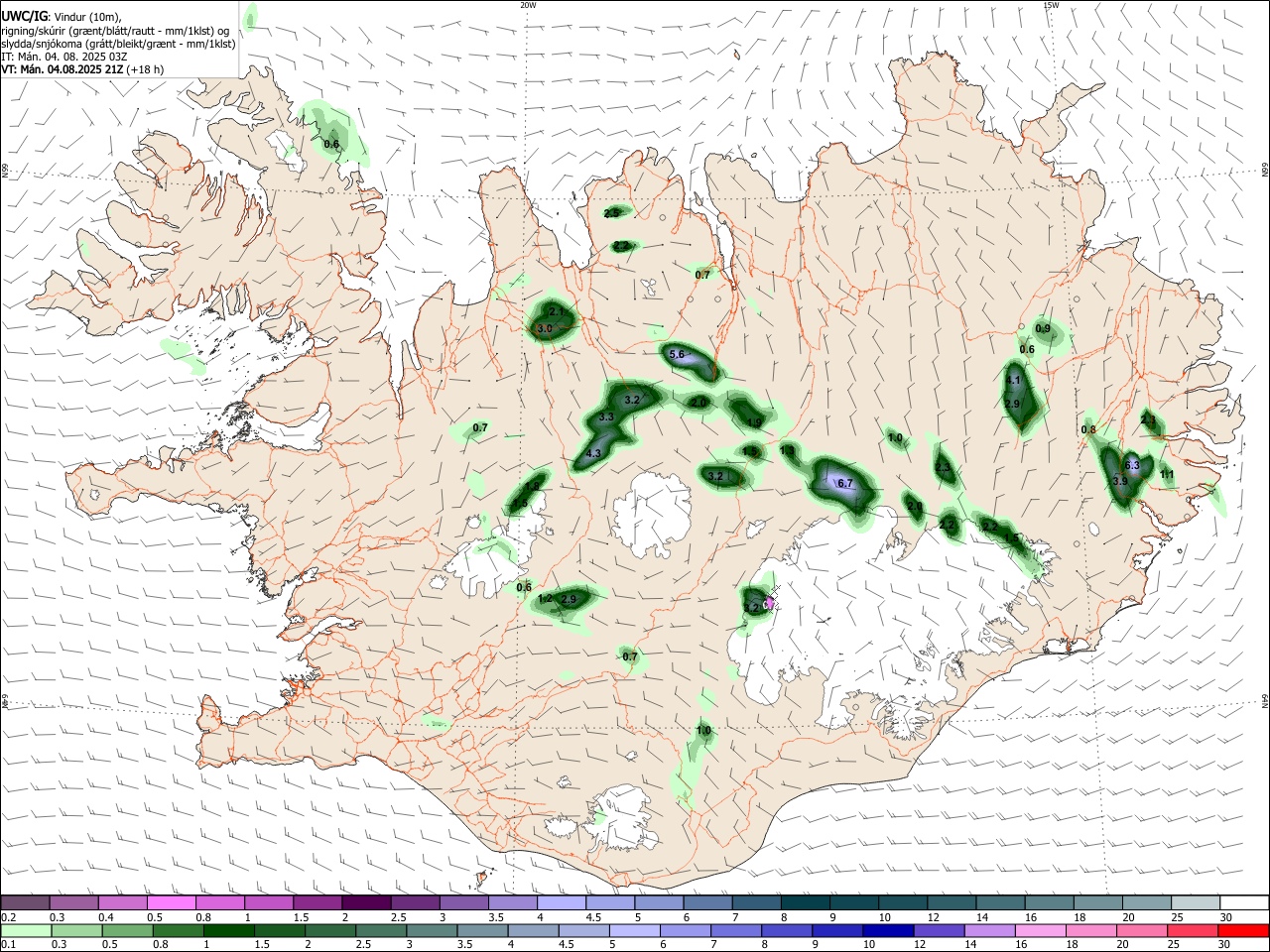Pick the lavender swatch labeled 5 in lower legend row
Image resolution: width=1270 pixels, height=952 pixels.
click(x=633, y=930)
